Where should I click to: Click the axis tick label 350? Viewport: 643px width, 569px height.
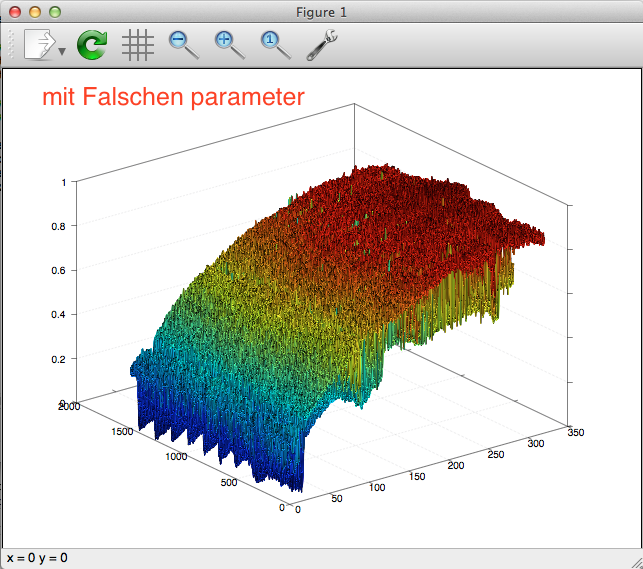pos(575,433)
